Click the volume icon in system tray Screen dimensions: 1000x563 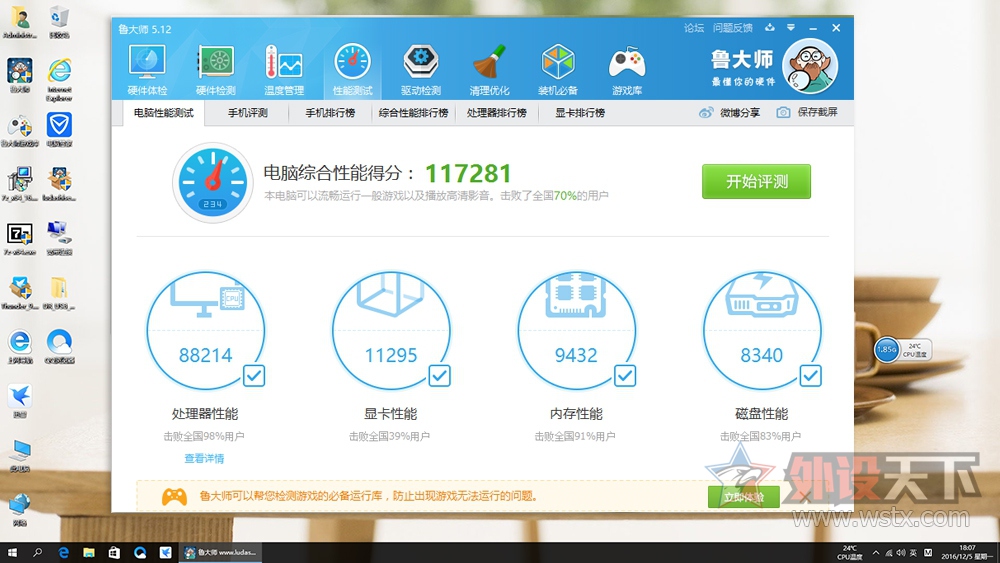(901, 553)
